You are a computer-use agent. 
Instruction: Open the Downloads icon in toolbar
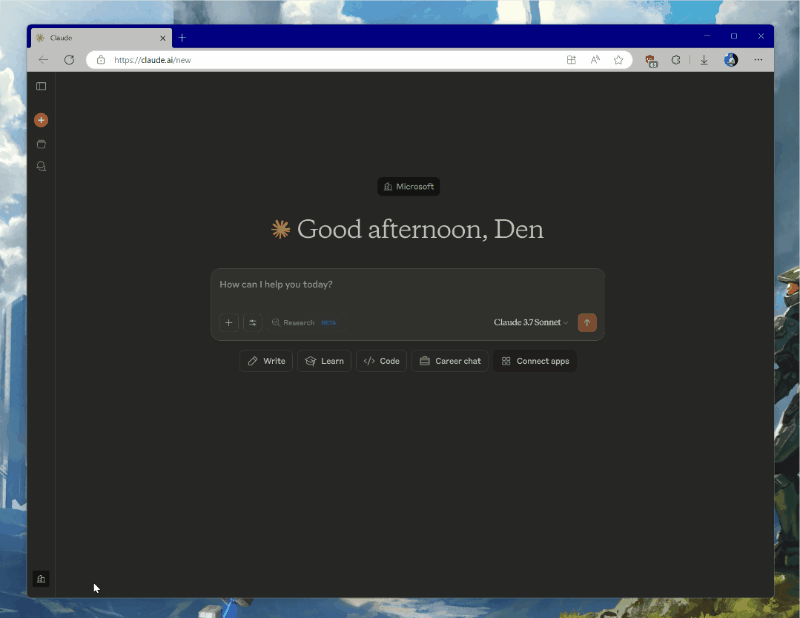click(704, 60)
